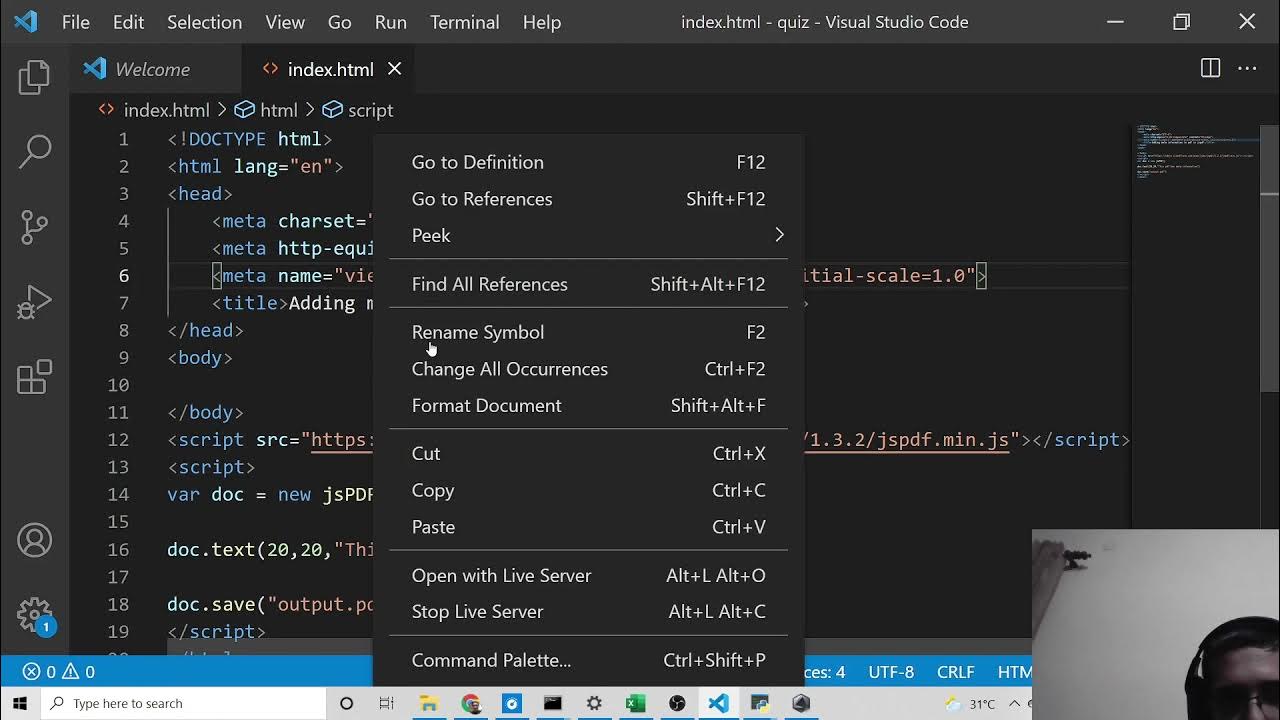Change the CRLF line ending setting

click(x=955, y=672)
